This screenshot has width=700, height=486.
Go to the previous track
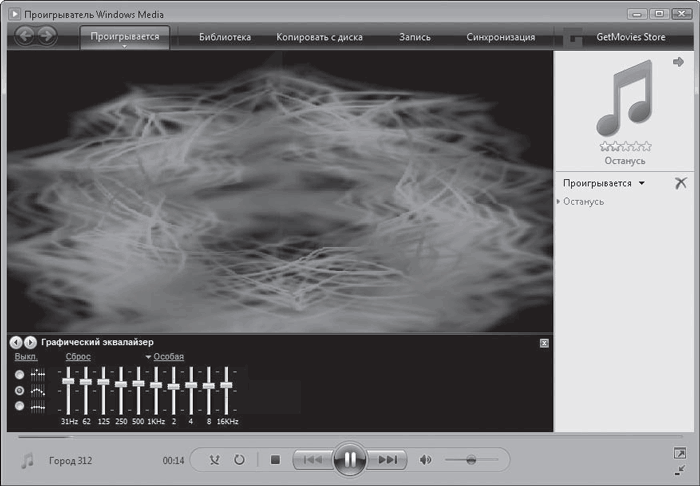[x=311, y=460]
